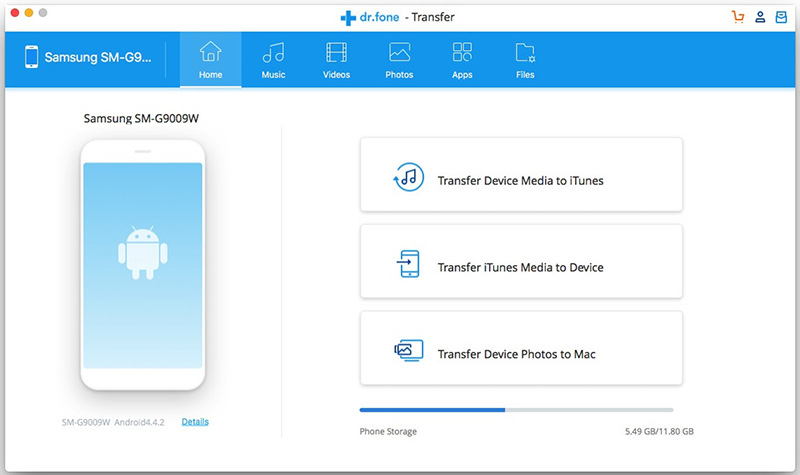Open the Videos tab
Image resolution: width=800 pixels, height=475 pixels.
(x=336, y=60)
